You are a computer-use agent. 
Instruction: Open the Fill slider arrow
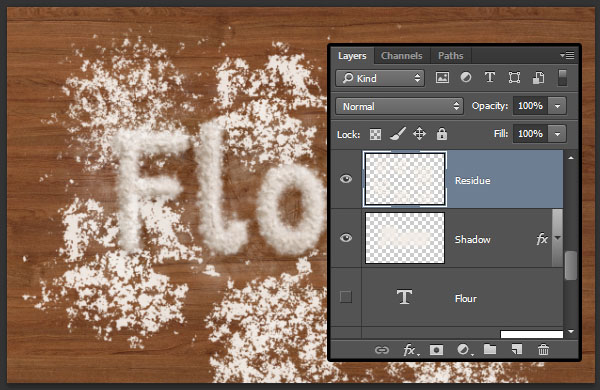[558, 134]
